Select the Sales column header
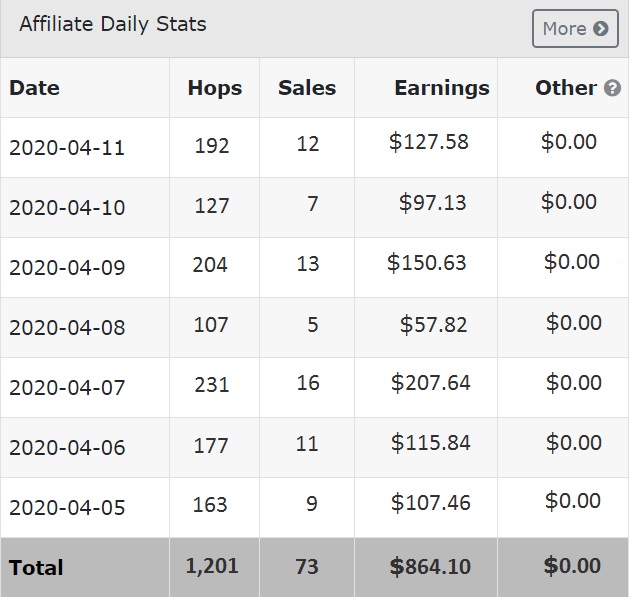The height and width of the screenshot is (597, 629). (307, 88)
